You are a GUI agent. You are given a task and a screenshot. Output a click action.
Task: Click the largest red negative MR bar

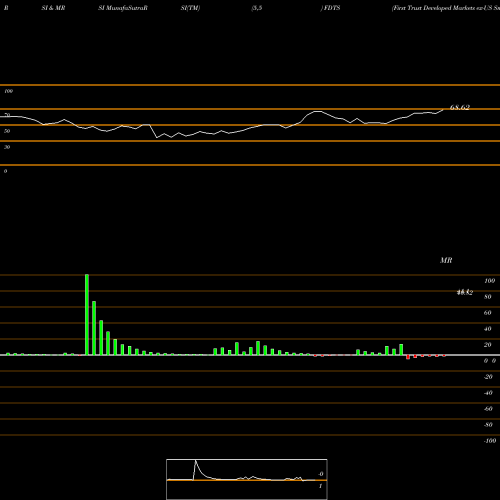click(x=408, y=357)
